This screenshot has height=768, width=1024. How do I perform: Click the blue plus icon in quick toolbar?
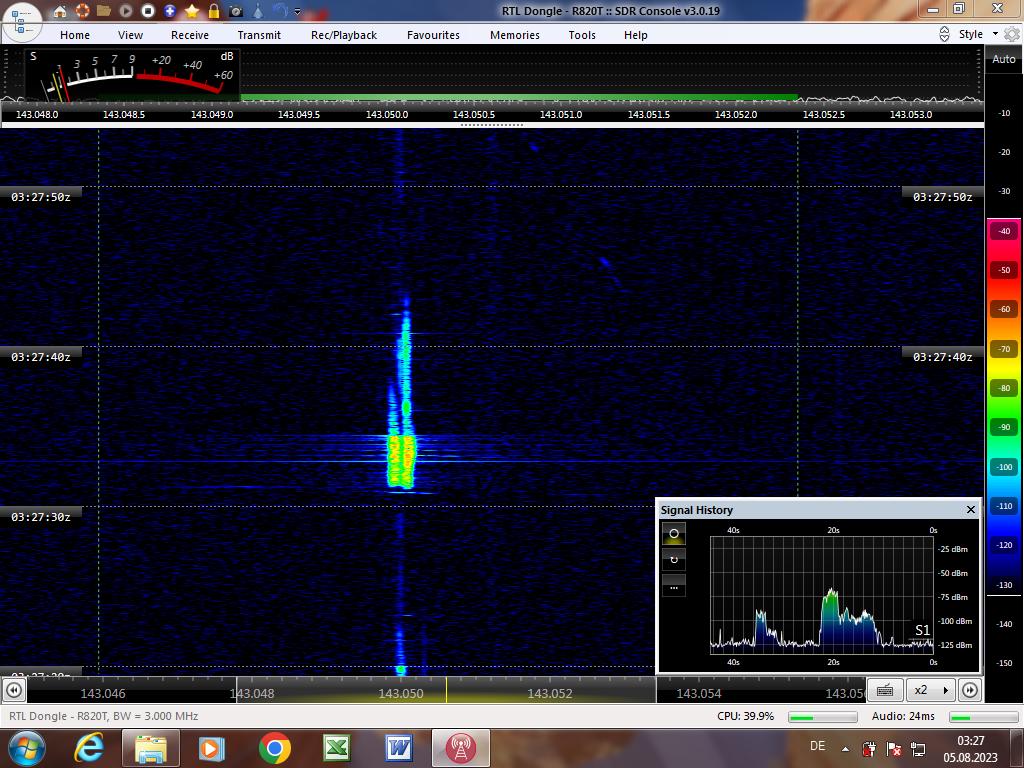[x=170, y=11]
